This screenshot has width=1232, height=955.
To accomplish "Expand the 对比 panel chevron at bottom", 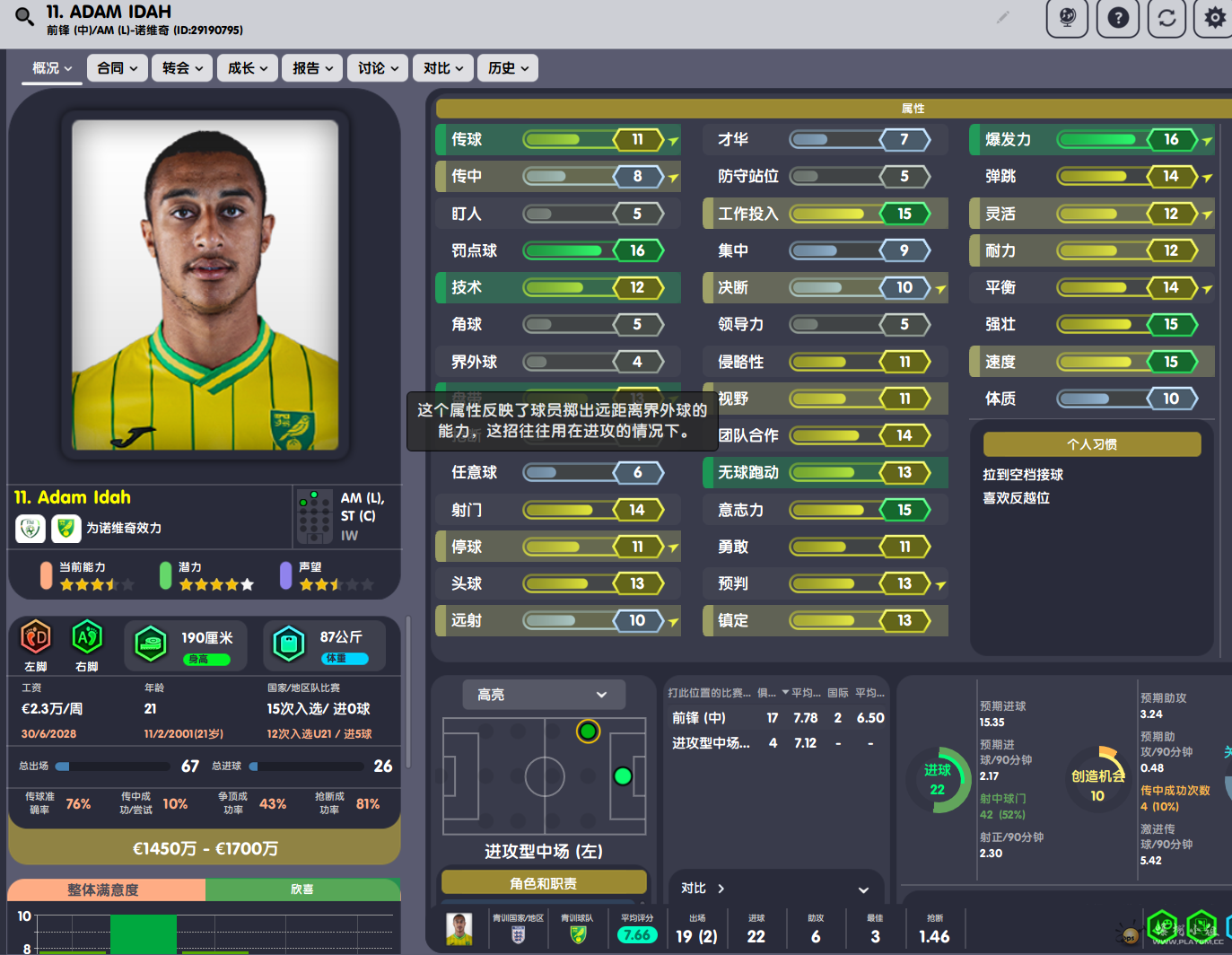I will coord(863,889).
